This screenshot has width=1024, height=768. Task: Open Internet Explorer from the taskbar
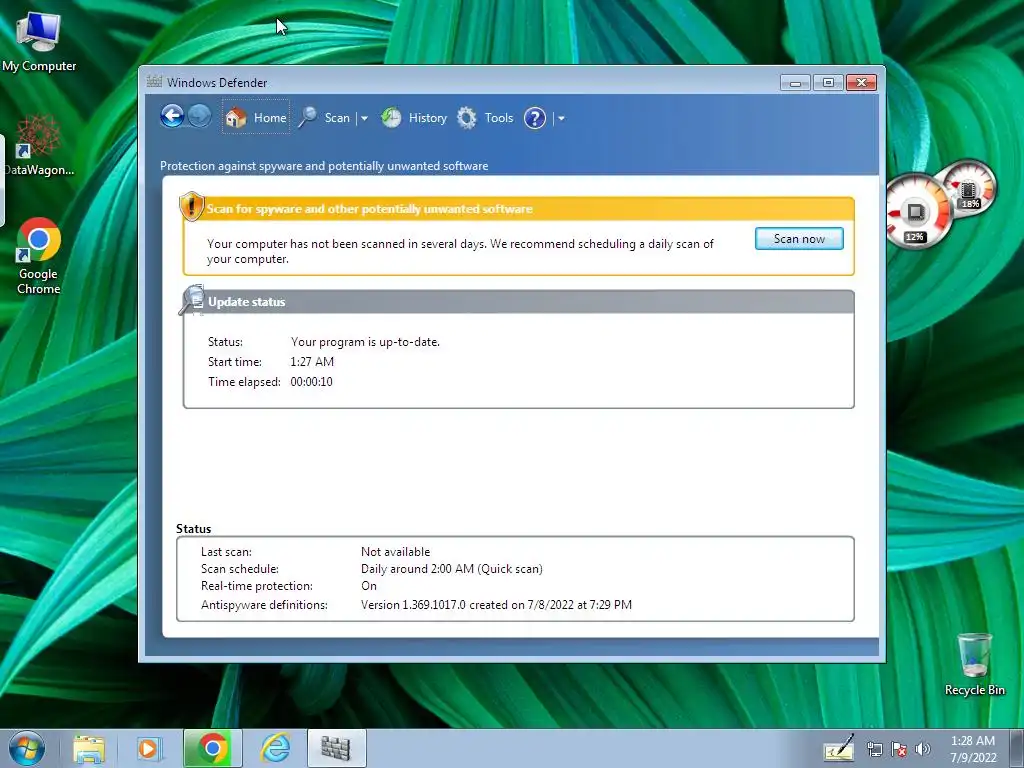pyautogui.click(x=275, y=748)
